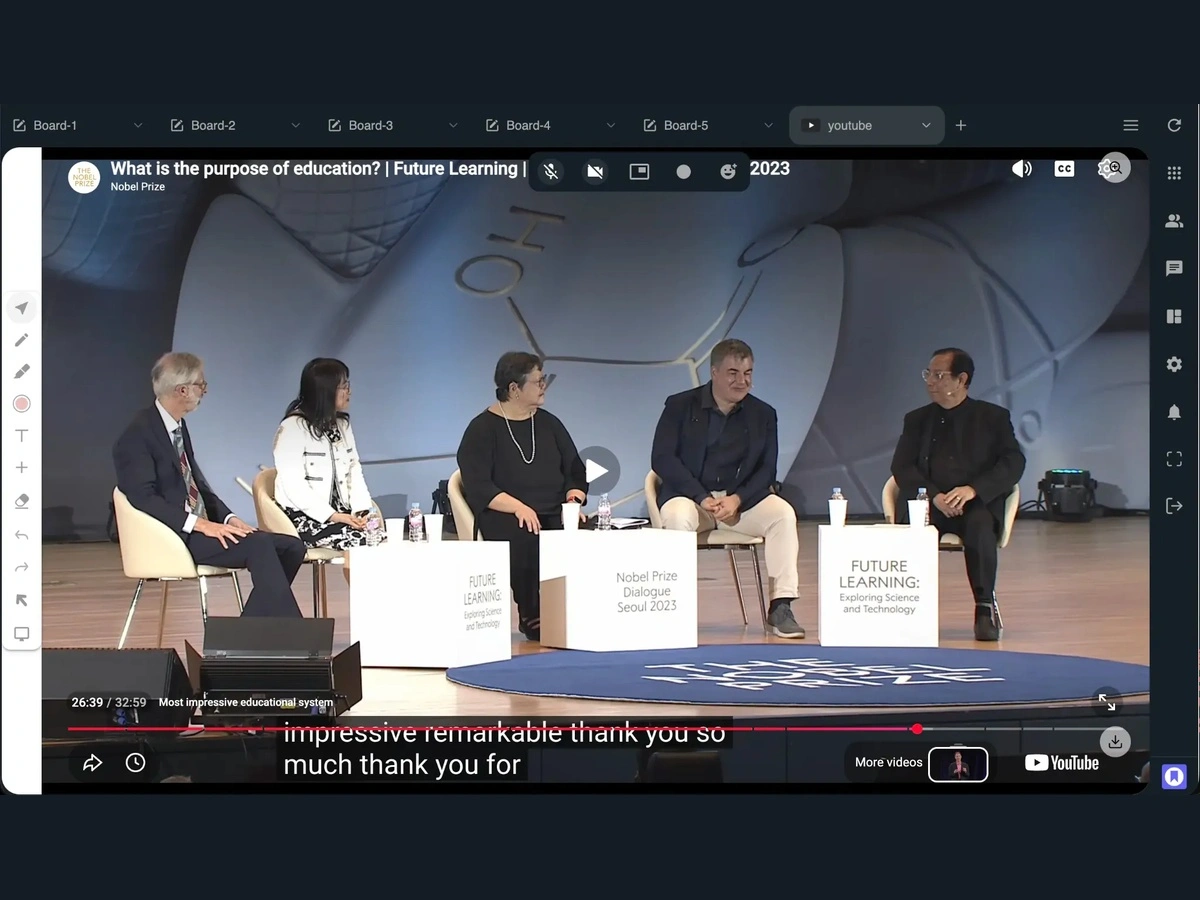Unmute the microphone
Viewport: 1200px width, 900px height.
(551, 171)
